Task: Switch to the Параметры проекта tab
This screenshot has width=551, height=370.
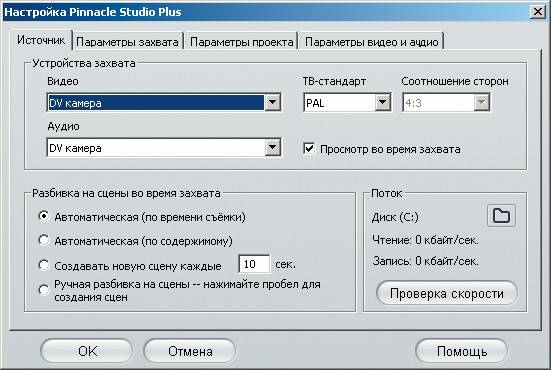Action: click(x=241, y=42)
